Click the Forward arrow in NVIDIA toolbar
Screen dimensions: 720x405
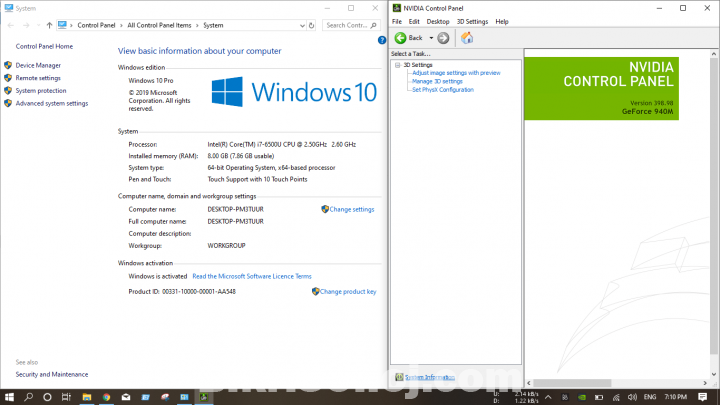443,38
